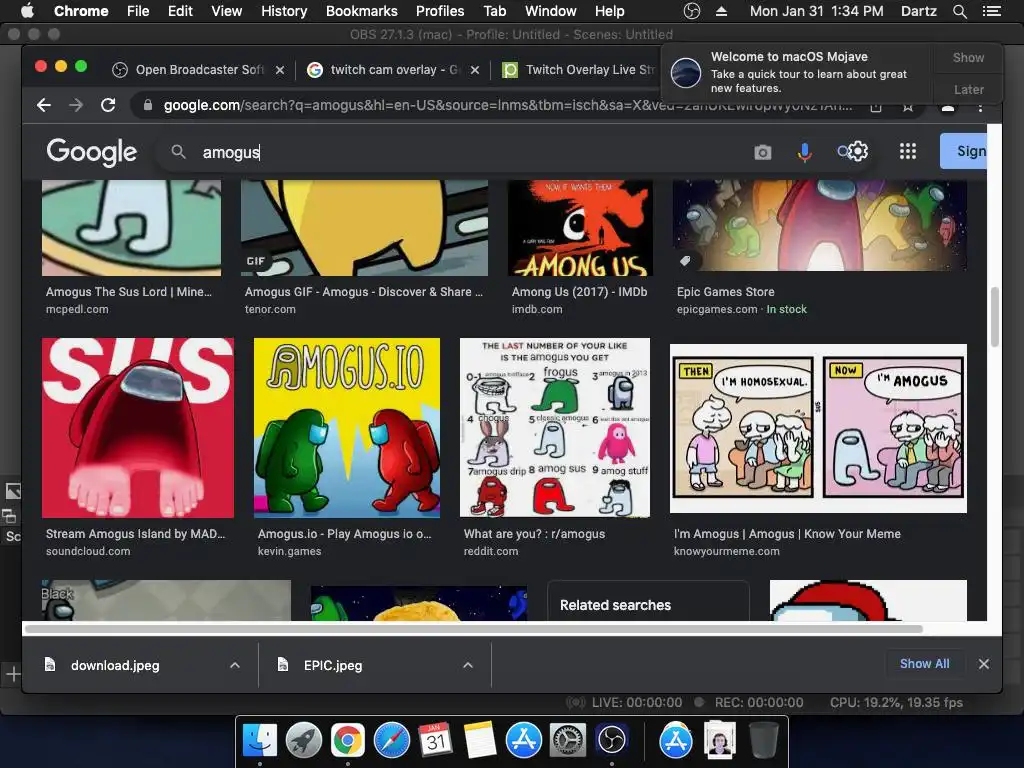Viewport: 1024px width, 768px height.
Task: Close the twitch cam overlay tab
Action: point(475,70)
